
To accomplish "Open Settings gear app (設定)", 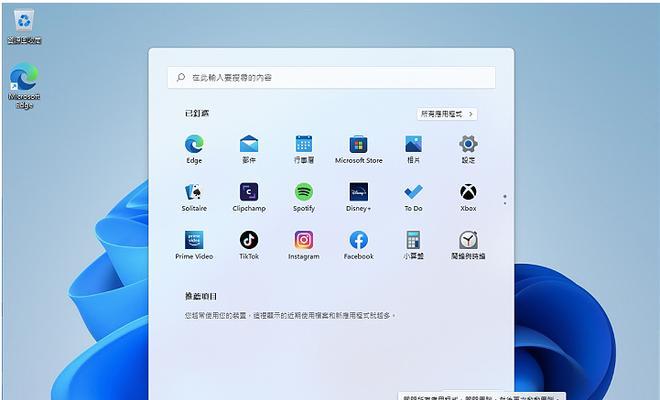I will (468, 149).
